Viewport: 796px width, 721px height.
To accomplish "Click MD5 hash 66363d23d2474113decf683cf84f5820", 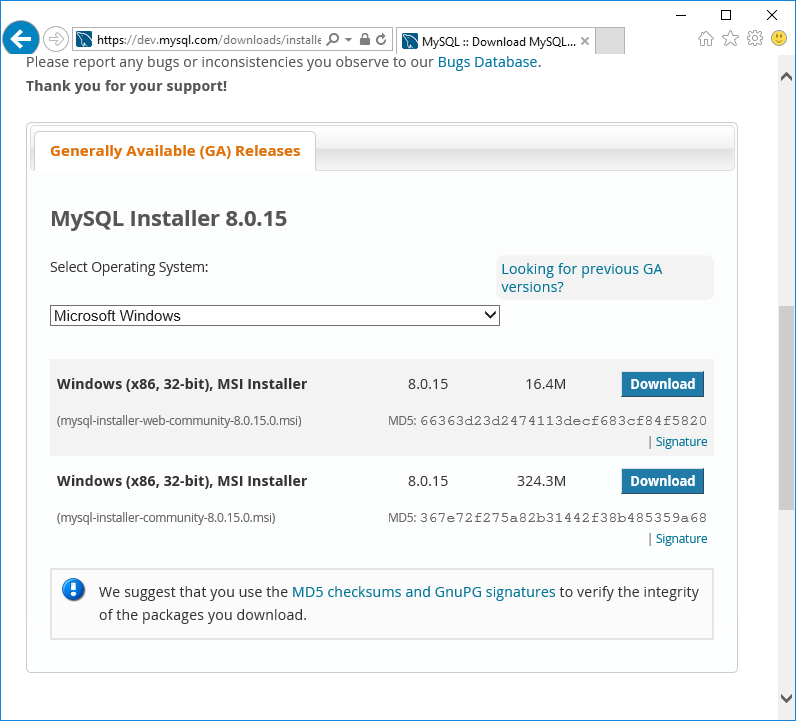I will click(563, 421).
